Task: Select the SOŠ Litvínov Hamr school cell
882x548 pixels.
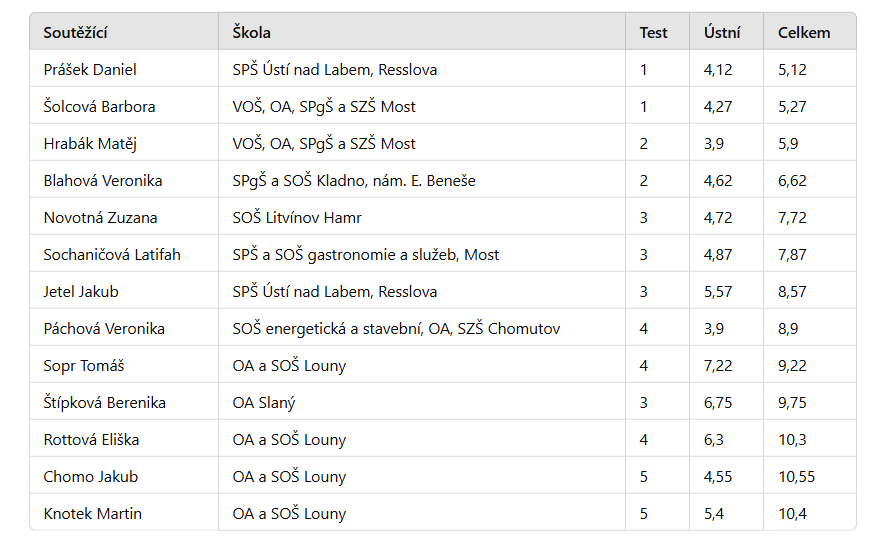Action: [x=422, y=217]
